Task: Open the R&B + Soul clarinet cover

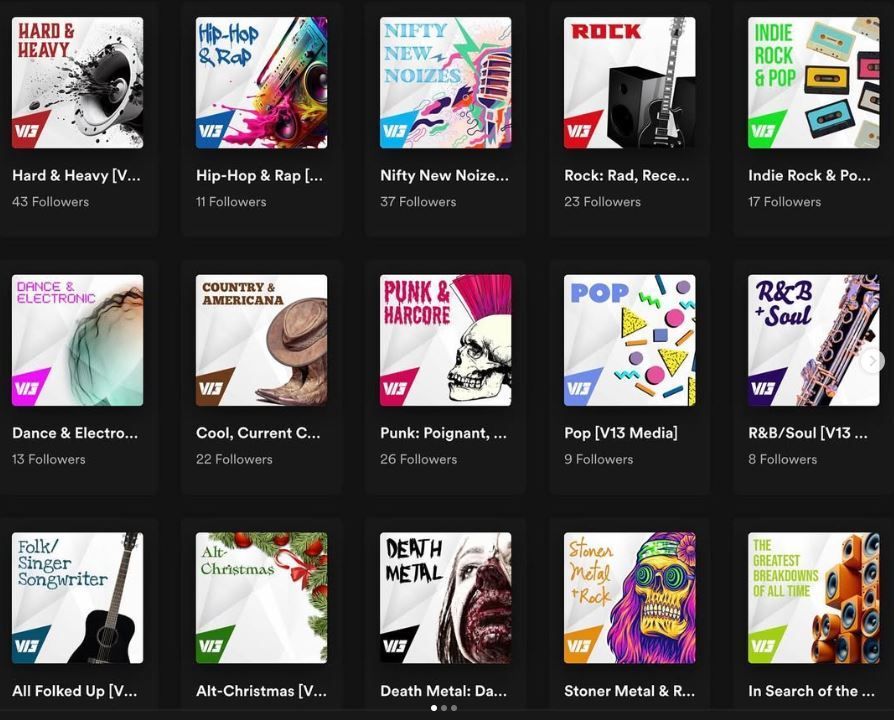Action: click(x=813, y=340)
